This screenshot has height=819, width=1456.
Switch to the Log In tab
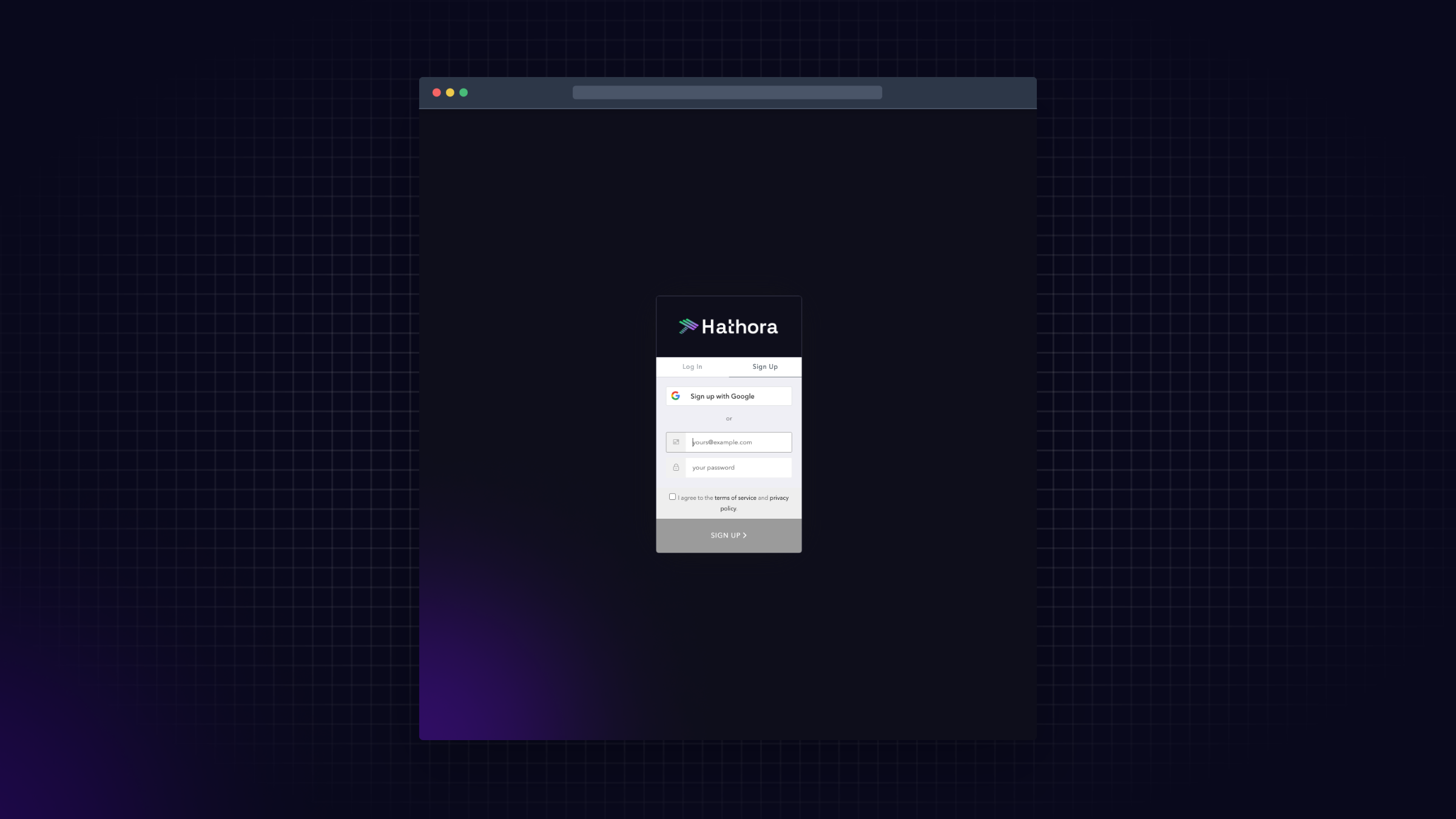tap(692, 366)
